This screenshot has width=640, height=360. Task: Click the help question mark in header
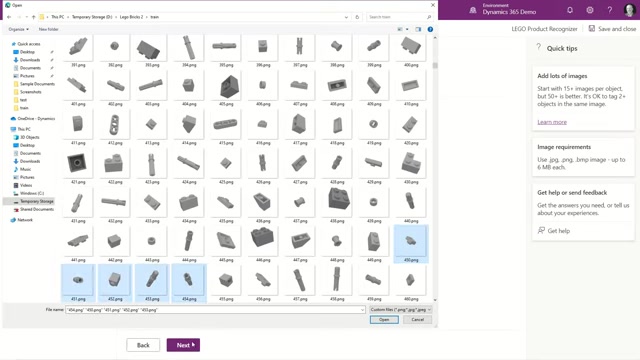(x=610, y=10)
